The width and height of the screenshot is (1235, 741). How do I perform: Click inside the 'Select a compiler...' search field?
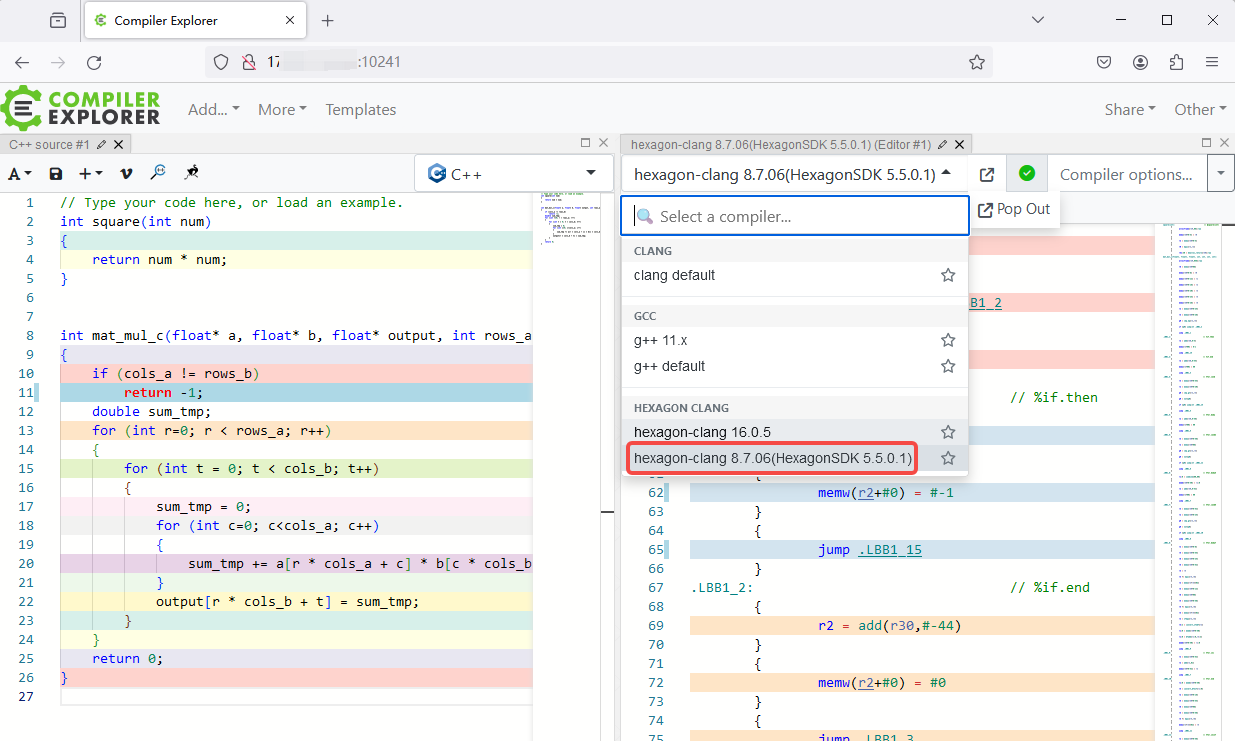[795, 215]
